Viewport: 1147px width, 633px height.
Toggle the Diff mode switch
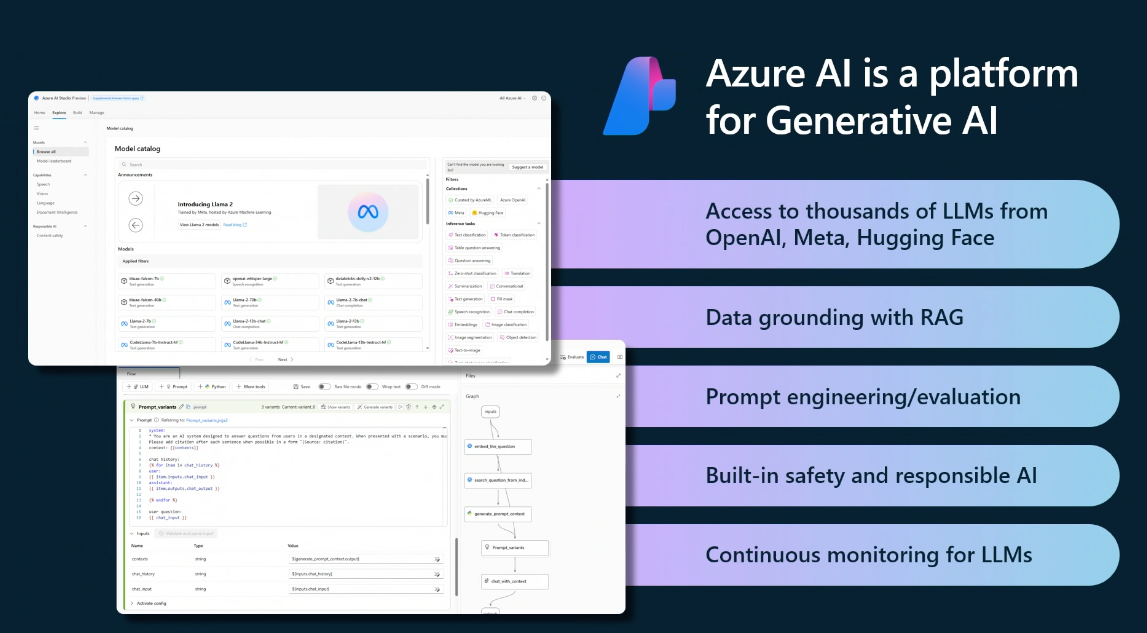pos(412,386)
